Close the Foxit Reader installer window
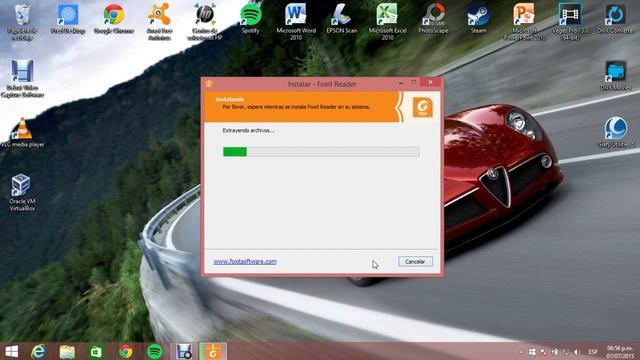 [x=430, y=82]
